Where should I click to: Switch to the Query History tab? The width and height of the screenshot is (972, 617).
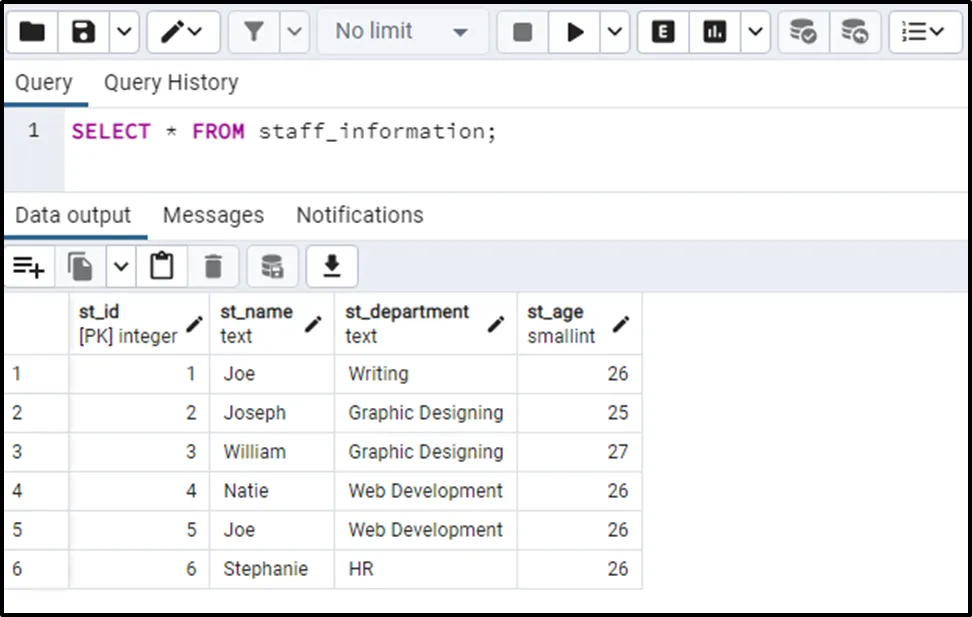click(171, 83)
